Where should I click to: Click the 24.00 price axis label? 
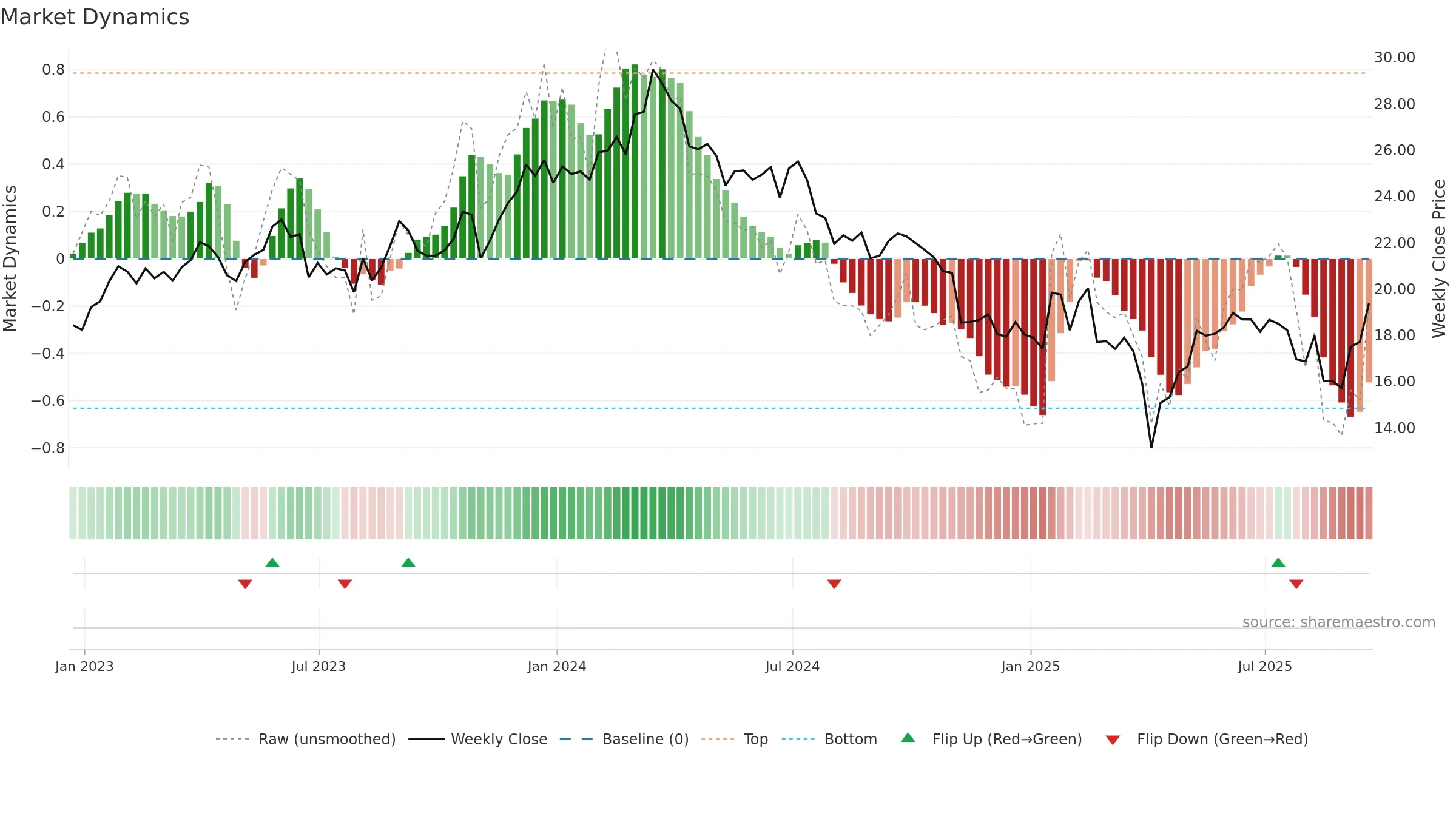[1395, 196]
